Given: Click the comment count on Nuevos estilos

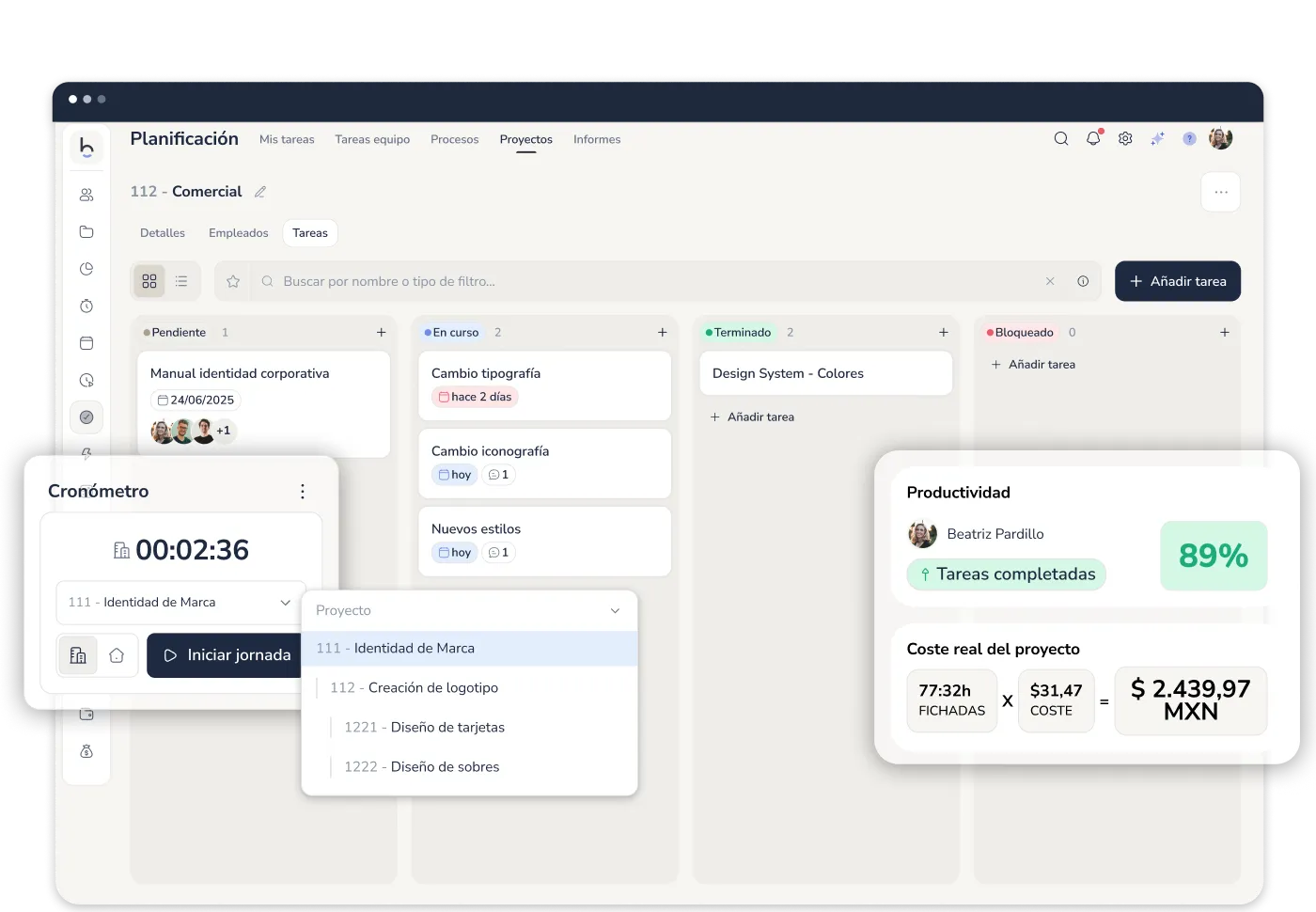Looking at the screenshot, I should point(498,553).
